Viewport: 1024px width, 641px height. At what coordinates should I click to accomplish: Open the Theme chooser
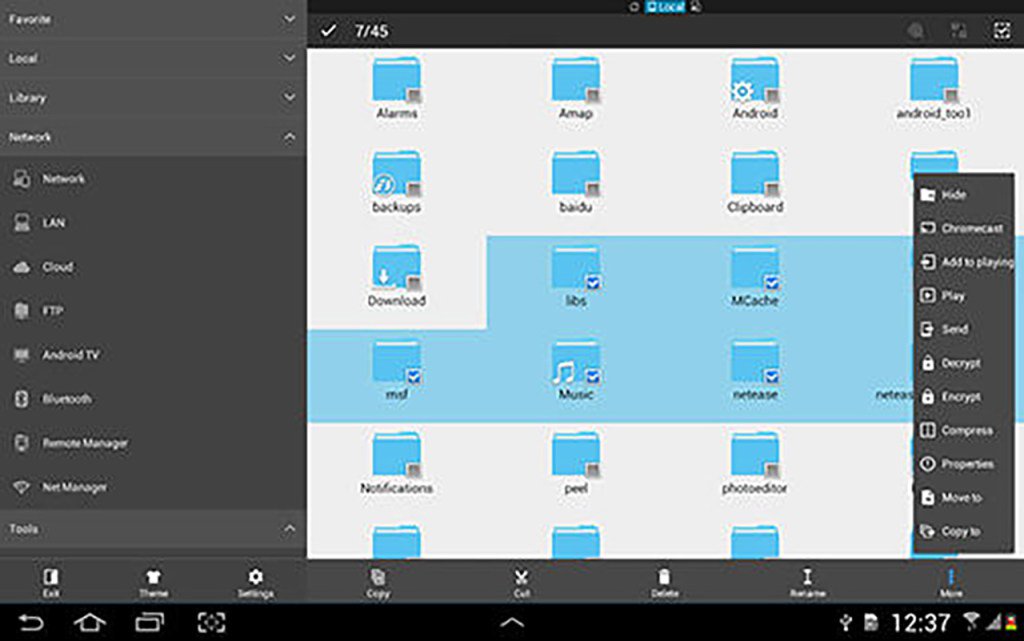tap(153, 582)
